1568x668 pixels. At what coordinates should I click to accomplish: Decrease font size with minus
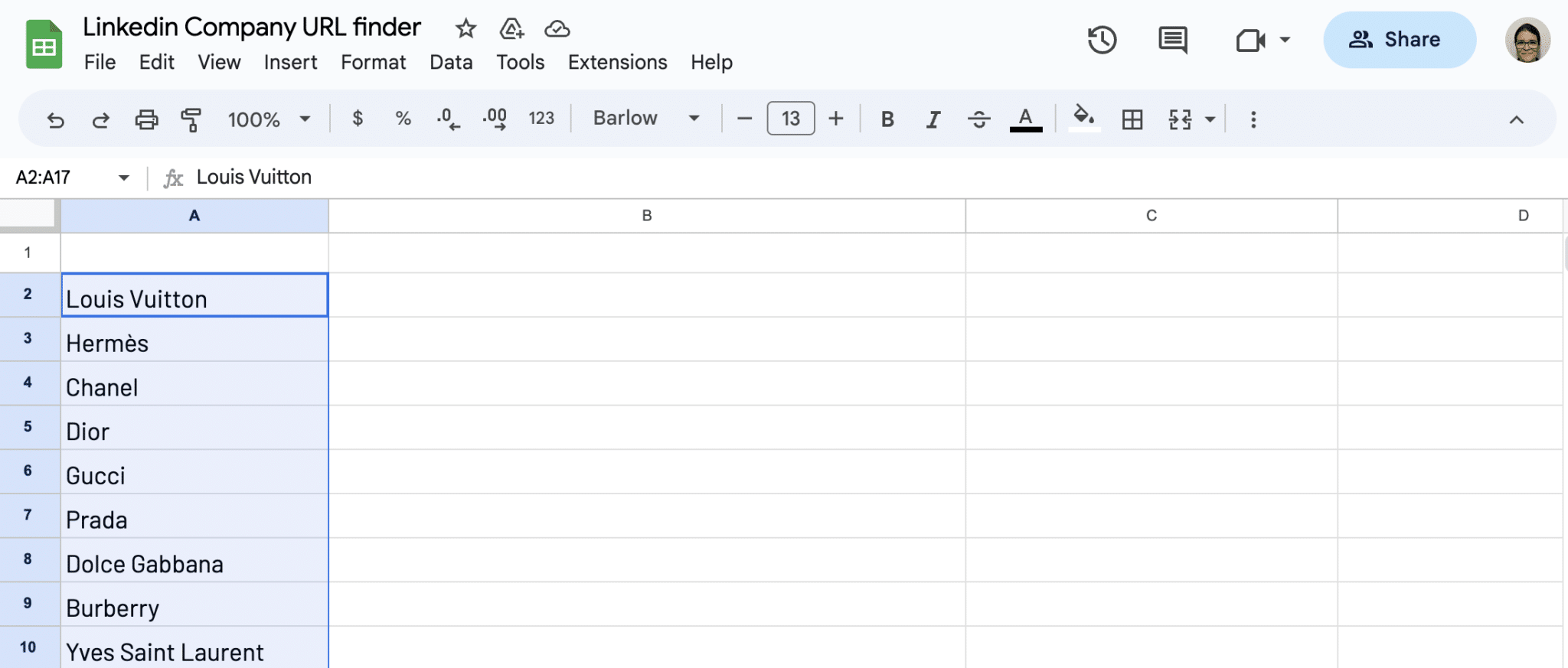744,119
